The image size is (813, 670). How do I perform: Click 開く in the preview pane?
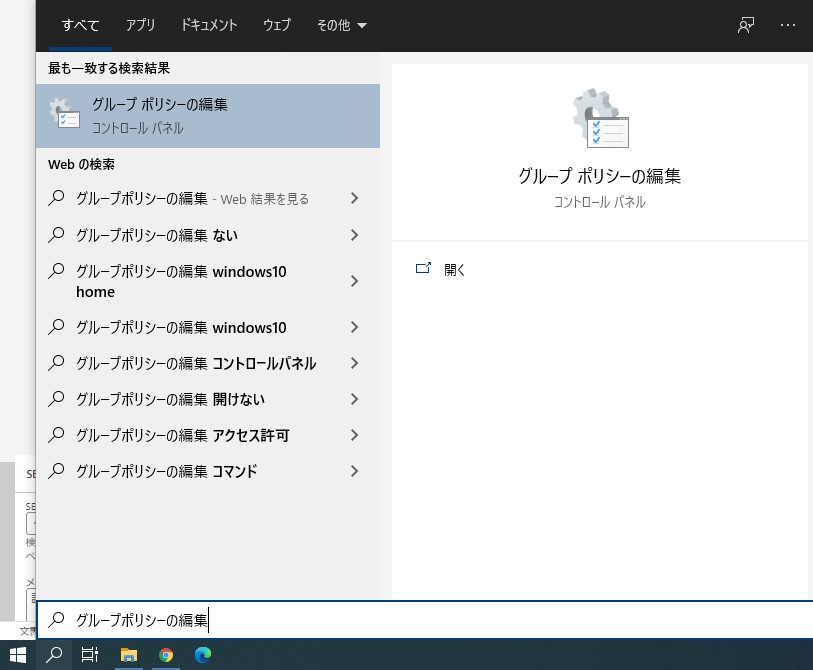pyautogui.click(x=455, y=269)
